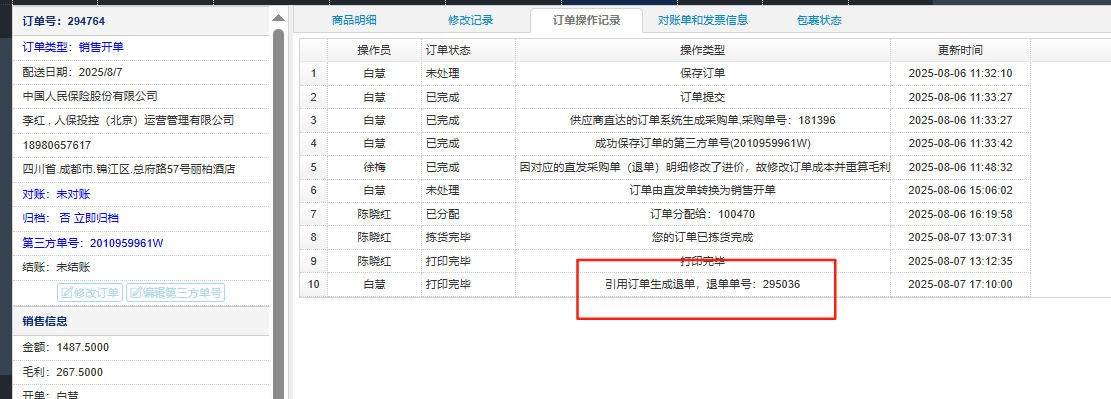
Task: Click the 退单单号：295036 cell
Action: [702, 284]
